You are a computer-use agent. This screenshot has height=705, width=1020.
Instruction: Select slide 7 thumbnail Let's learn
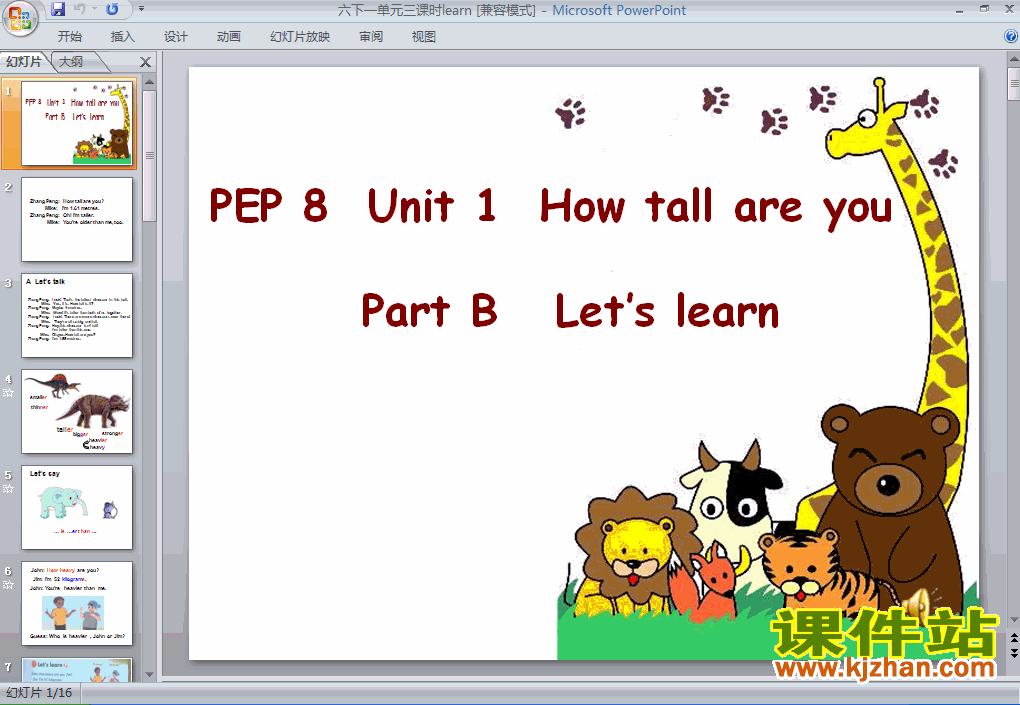[x=77, y=670]
